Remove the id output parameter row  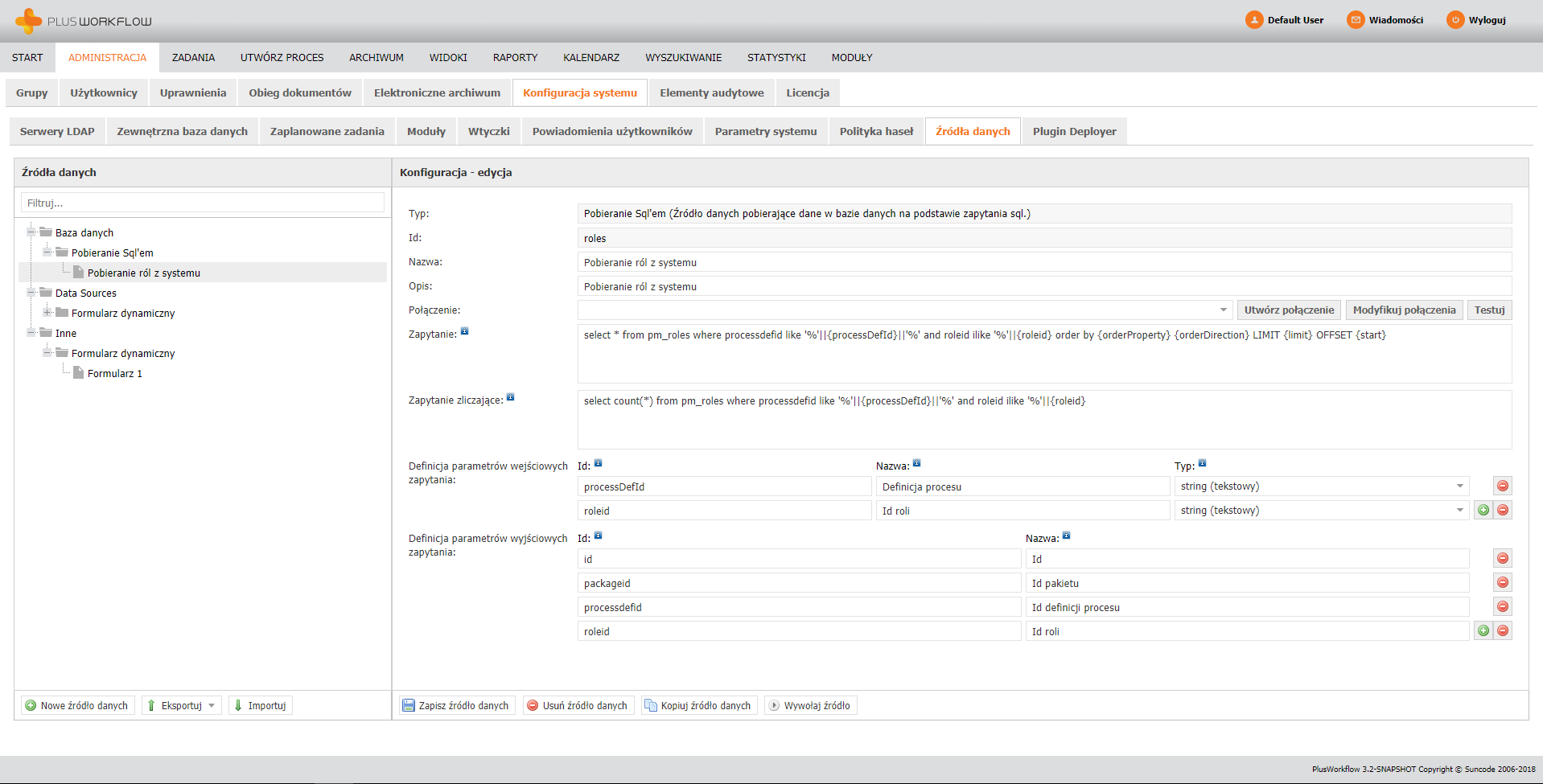pos(1502,558)
